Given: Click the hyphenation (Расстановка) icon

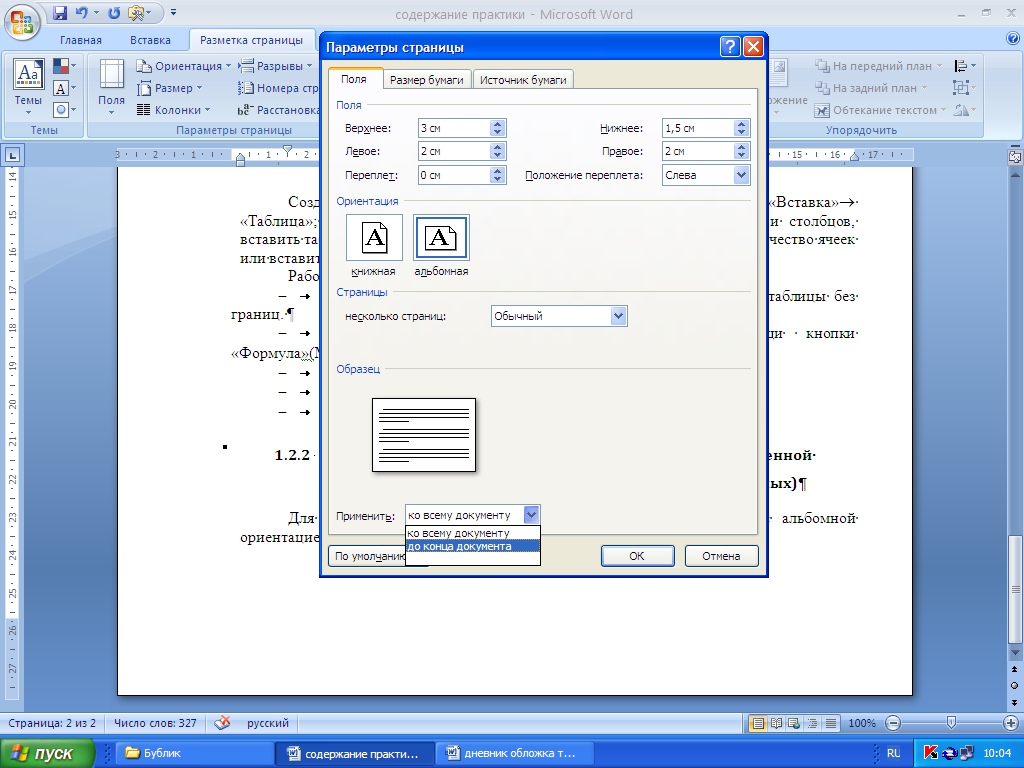Looking at the screenshot, I should [246, 110].
